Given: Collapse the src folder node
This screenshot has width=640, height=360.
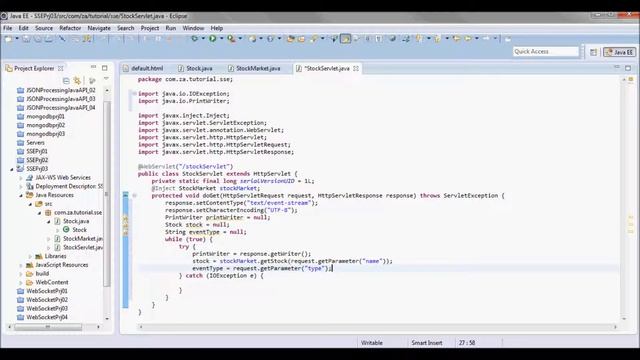Looking at the screenshot, I should coord(30,204).
